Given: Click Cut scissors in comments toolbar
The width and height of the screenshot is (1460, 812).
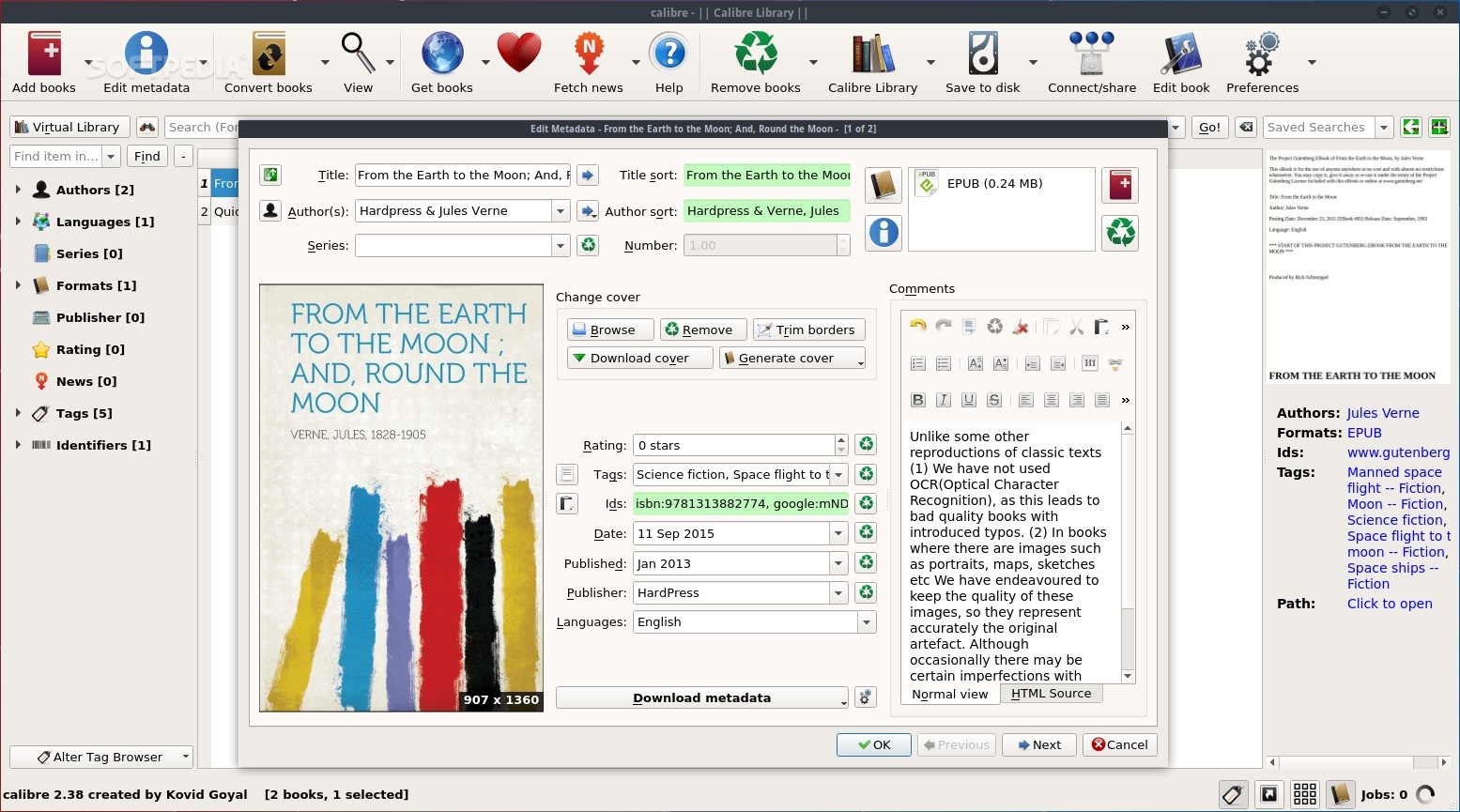Looking at the screenshot, I should (1077, 327).
